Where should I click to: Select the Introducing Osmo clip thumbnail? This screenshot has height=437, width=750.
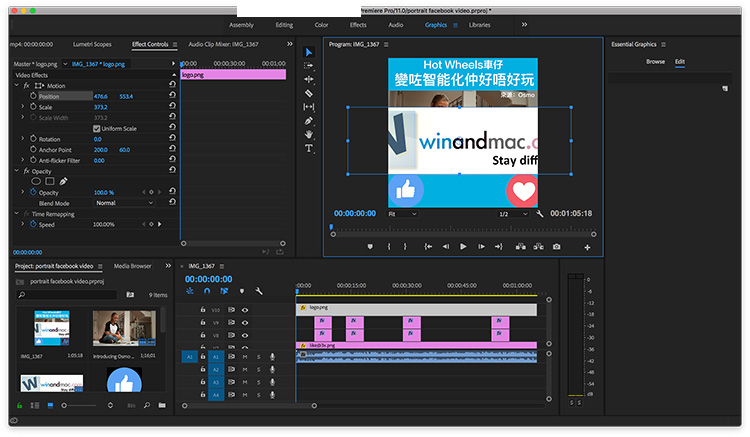[124, 327]
